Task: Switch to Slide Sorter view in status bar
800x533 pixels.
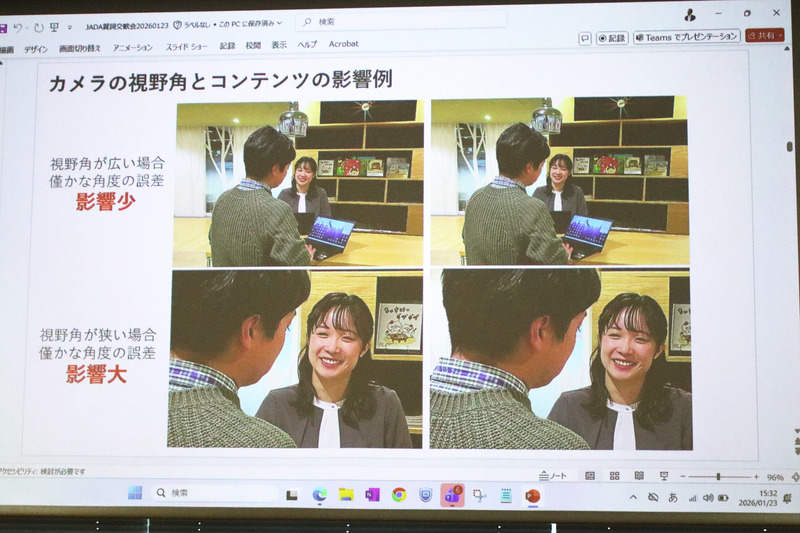Action: [615, 476]
